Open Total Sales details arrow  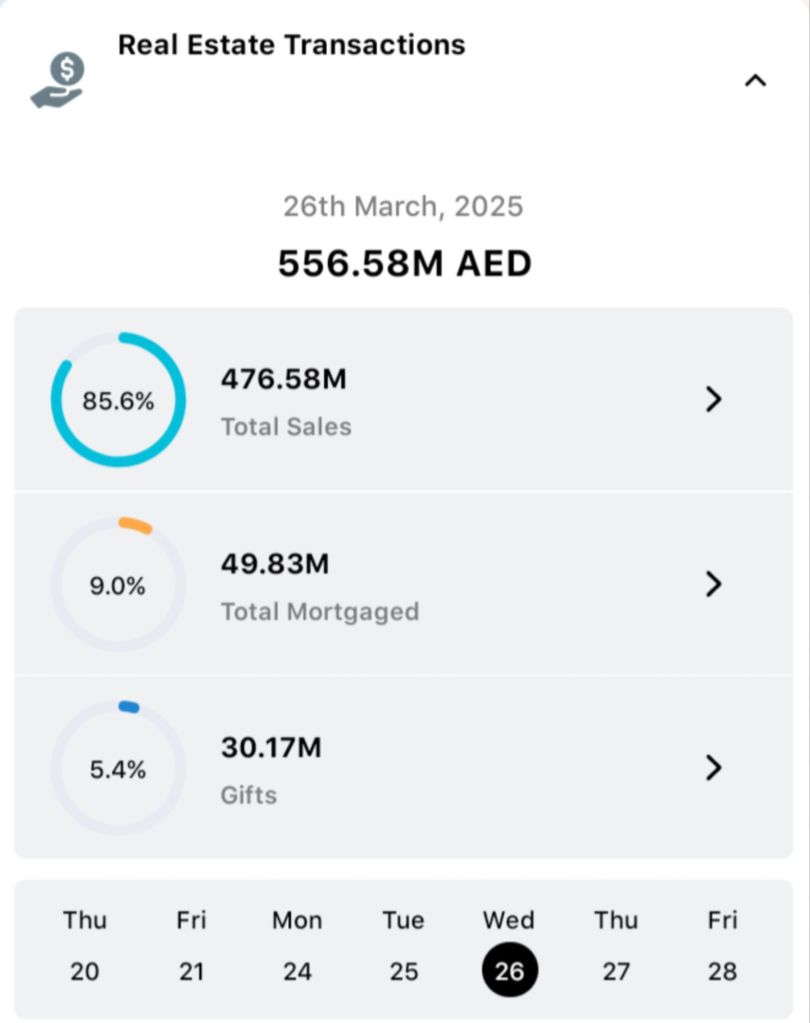click(x=713, y=400)
